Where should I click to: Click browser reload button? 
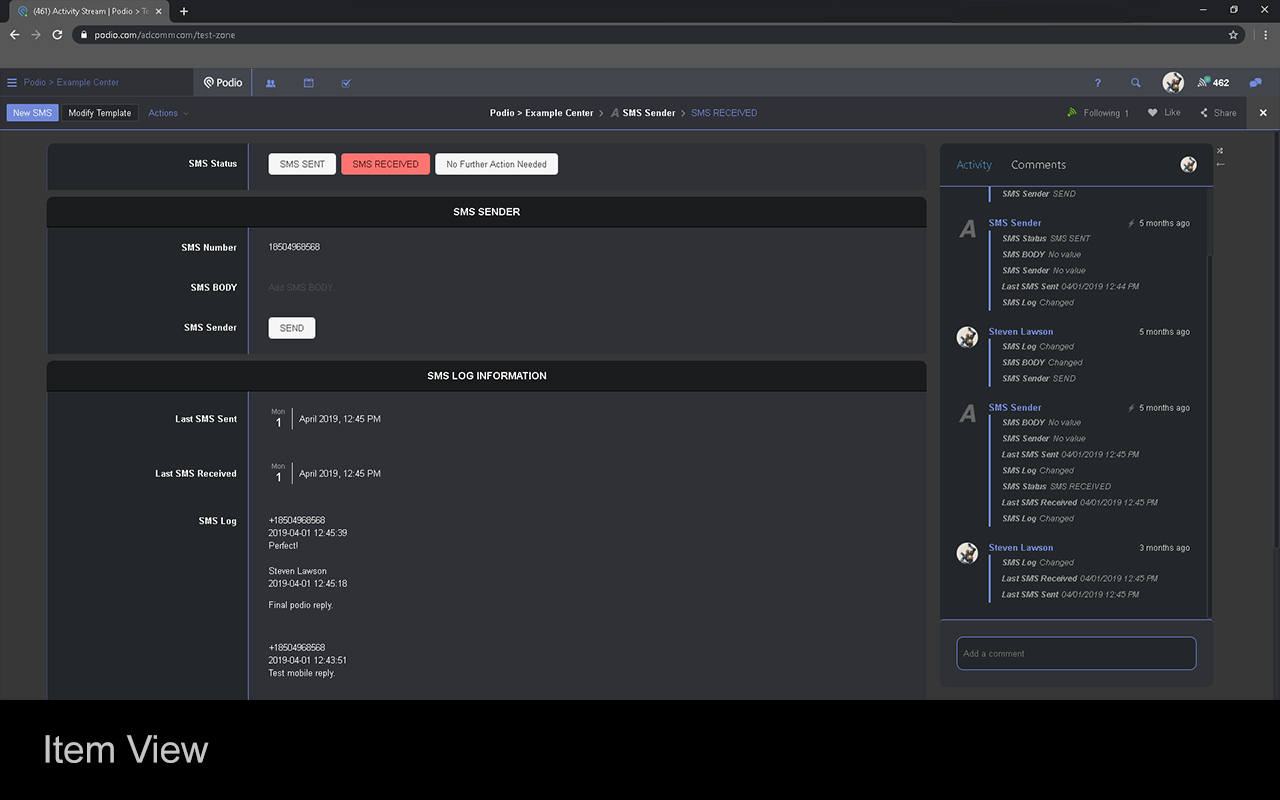pos(57,34)
